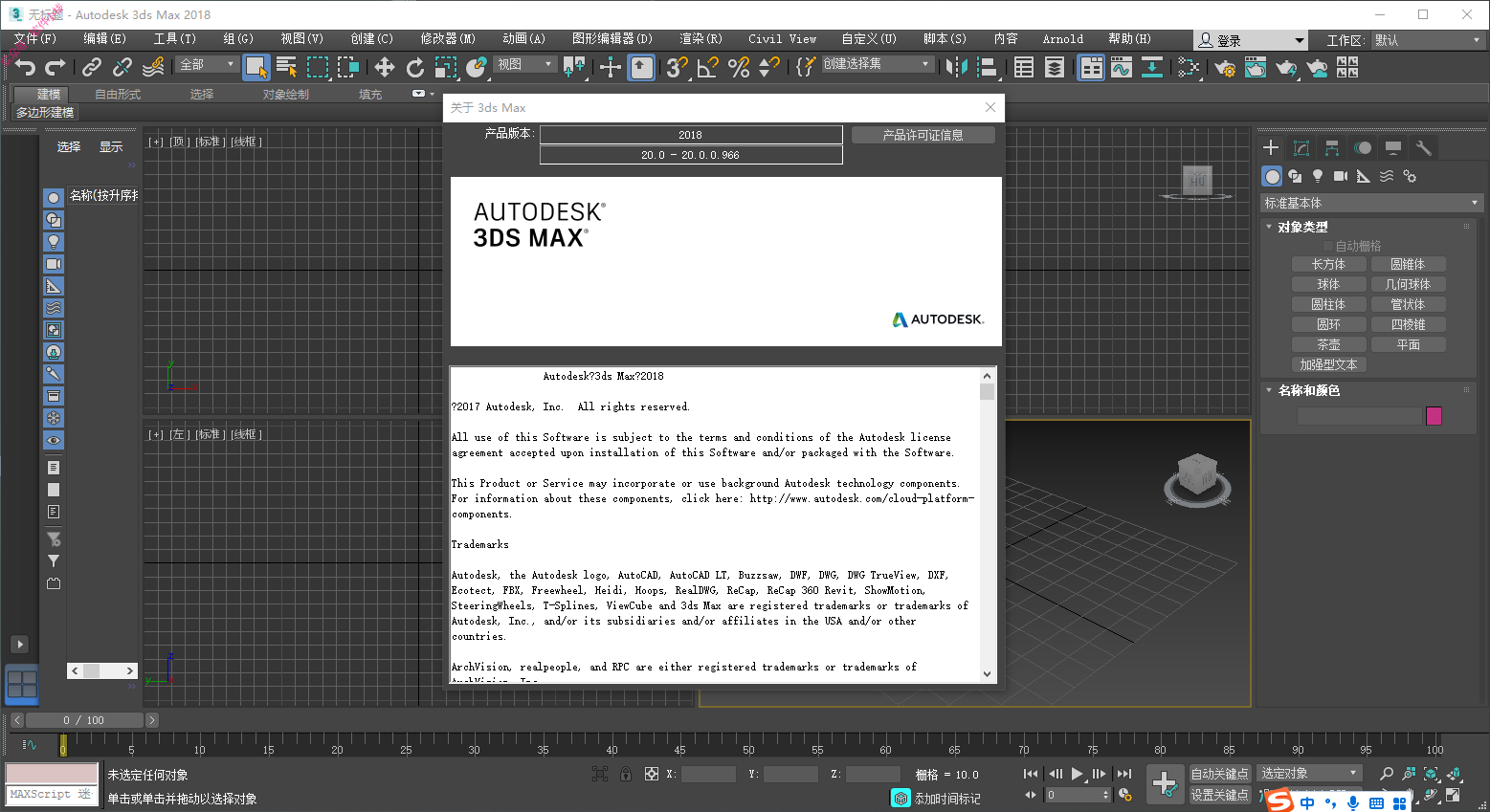This screenshot has height=812, width=1490.
Task: Click the About dialog vertical scrollbar
Action: click(x=988, y=524)
